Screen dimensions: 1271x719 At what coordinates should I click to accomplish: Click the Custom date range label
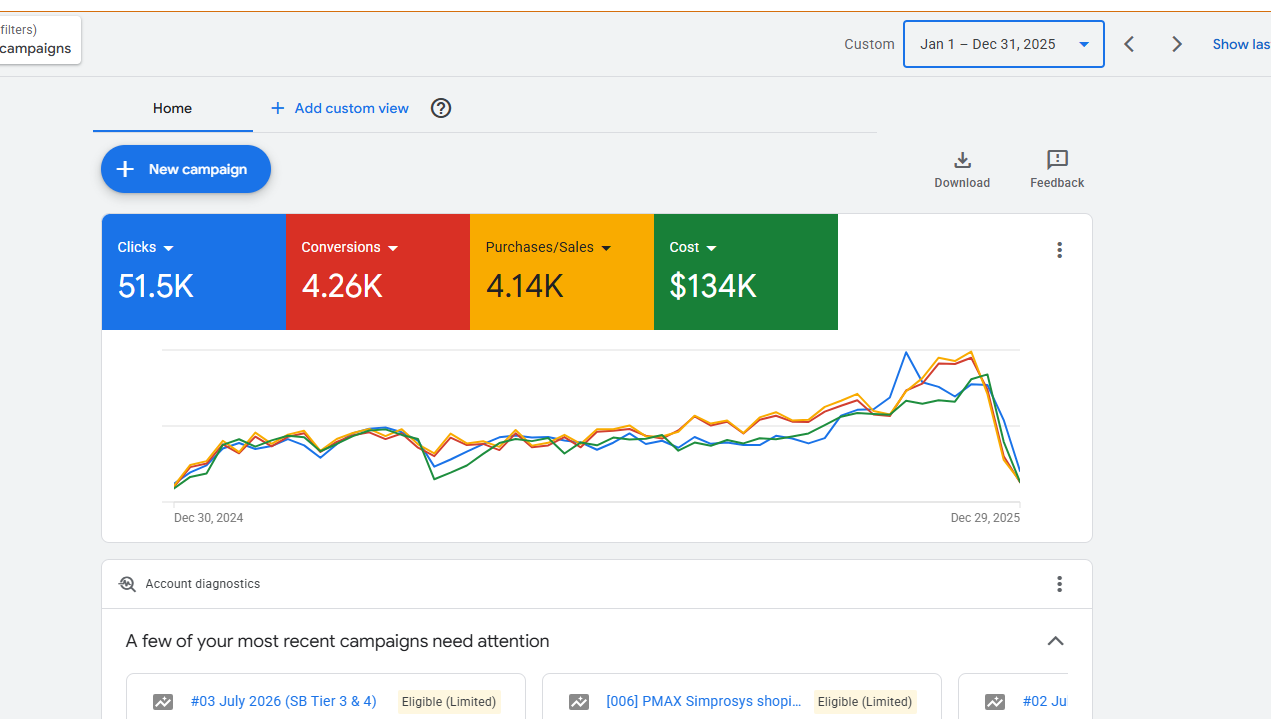[869, 44]
